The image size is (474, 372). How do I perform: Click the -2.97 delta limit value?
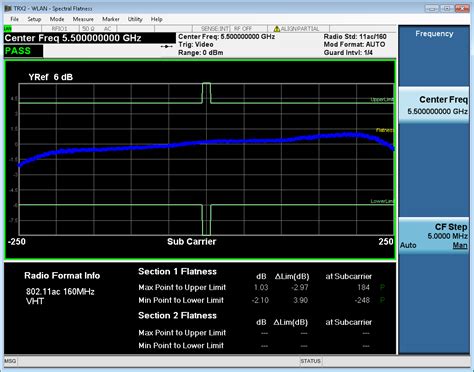click(299, 287)
